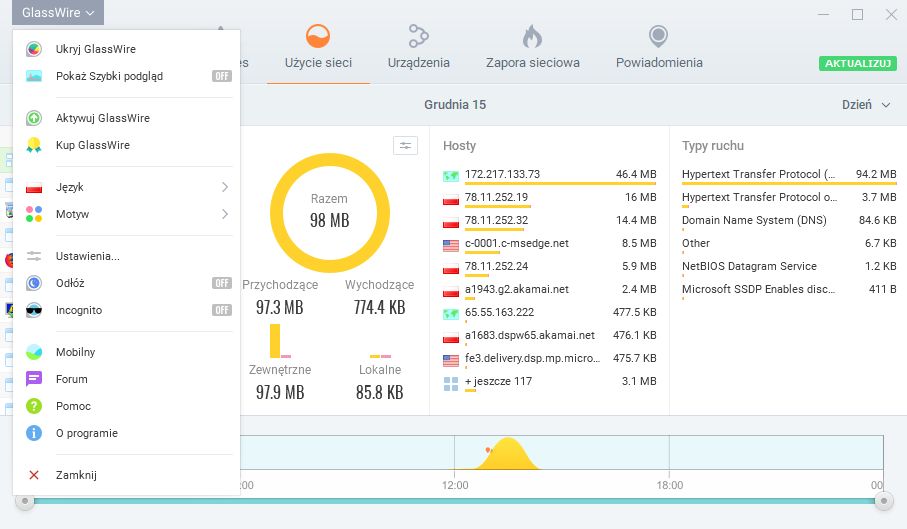The image size is (907, 529).
Task: Select host a1943.g2.akamai.net
Action: tap(550, 290)
